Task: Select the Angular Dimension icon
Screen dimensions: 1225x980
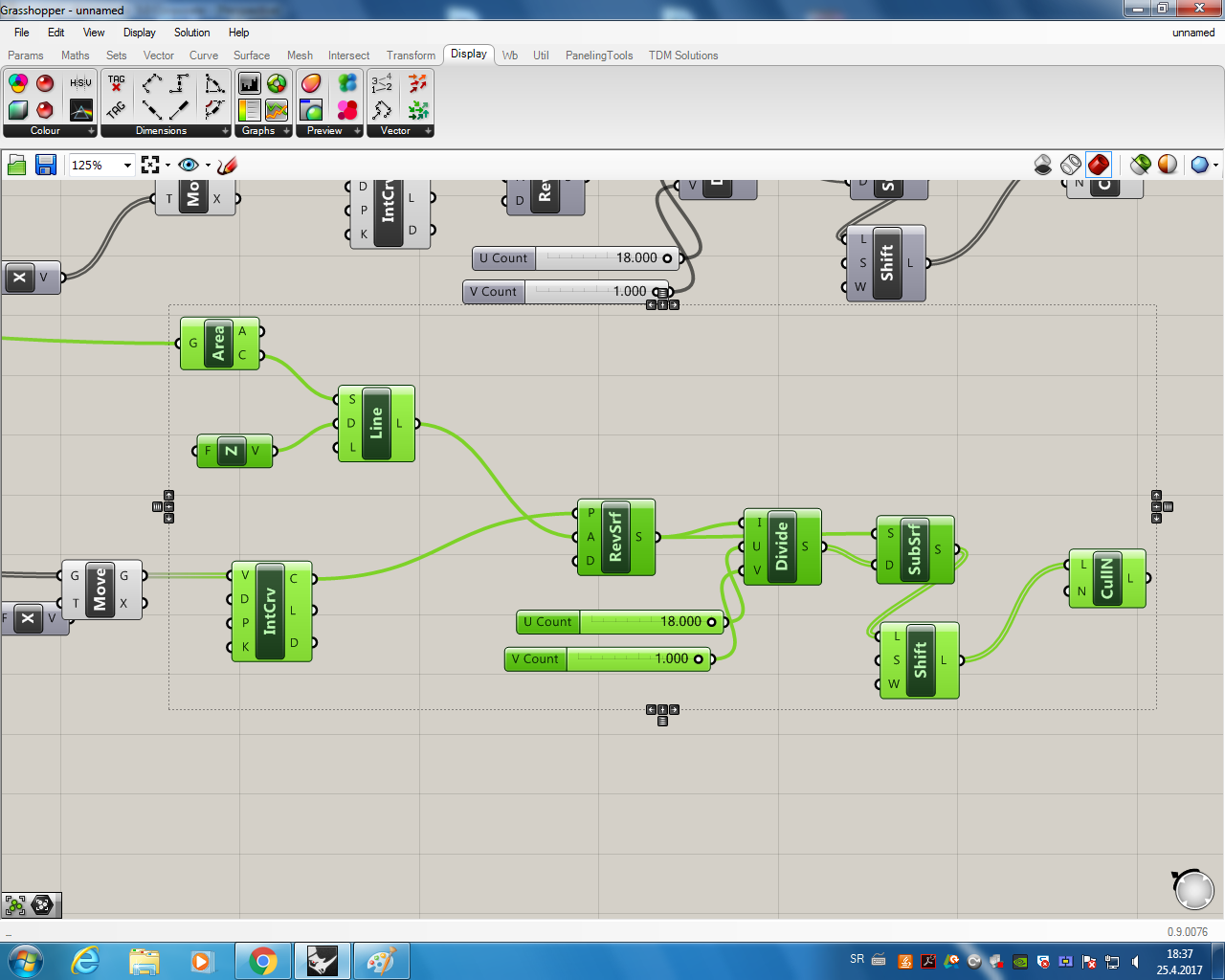Action: pyautogui.click(x=214, y=83)
